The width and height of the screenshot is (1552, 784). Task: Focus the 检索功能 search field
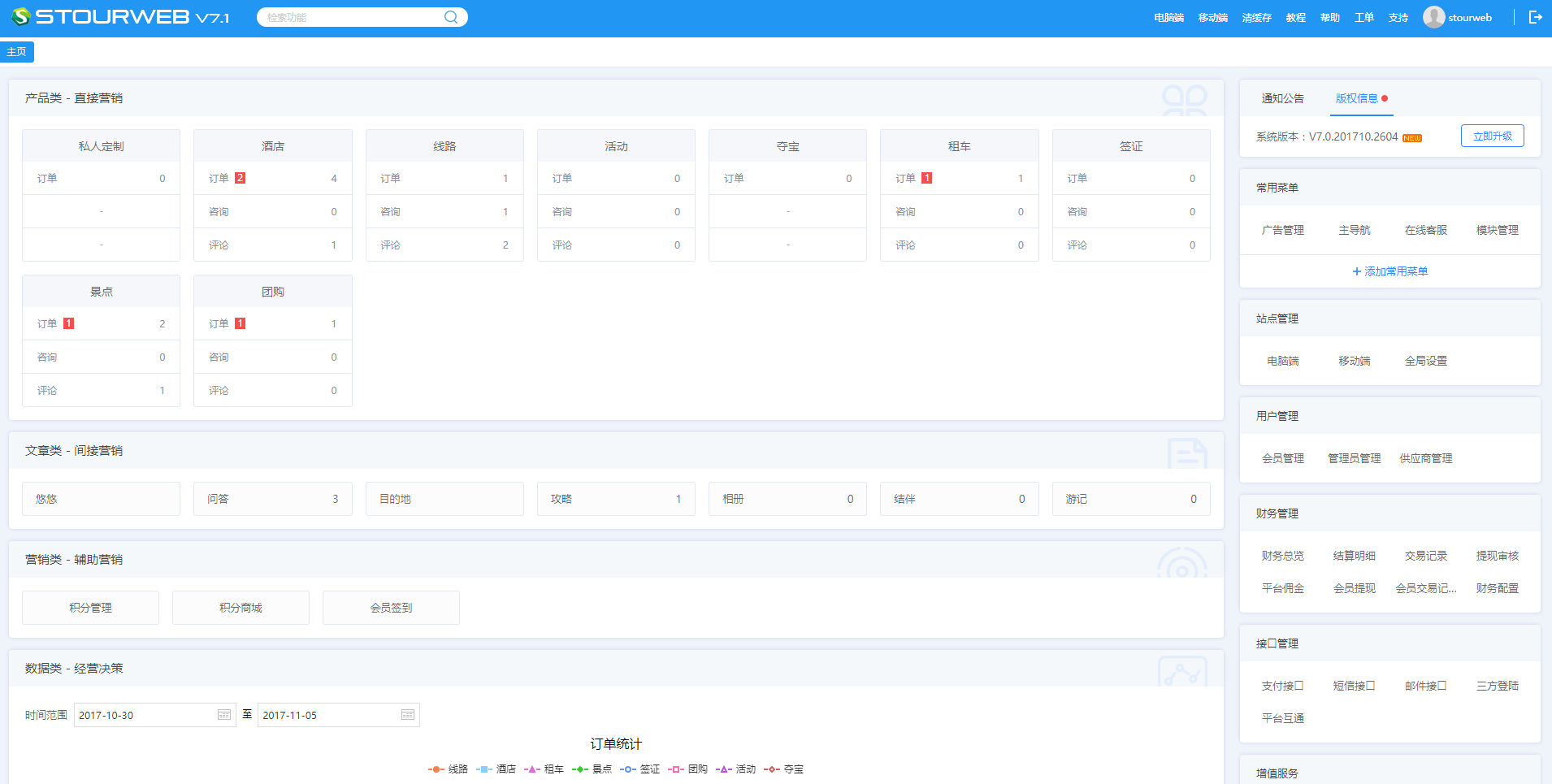coord(349,17)
